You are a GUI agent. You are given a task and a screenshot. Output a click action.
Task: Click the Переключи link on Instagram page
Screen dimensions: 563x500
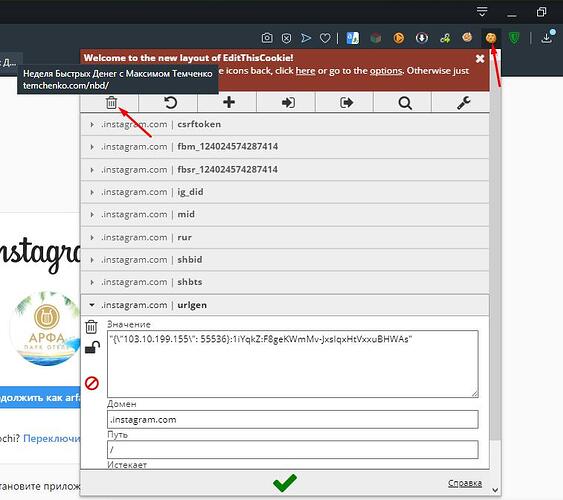click(x=52, y=439)
